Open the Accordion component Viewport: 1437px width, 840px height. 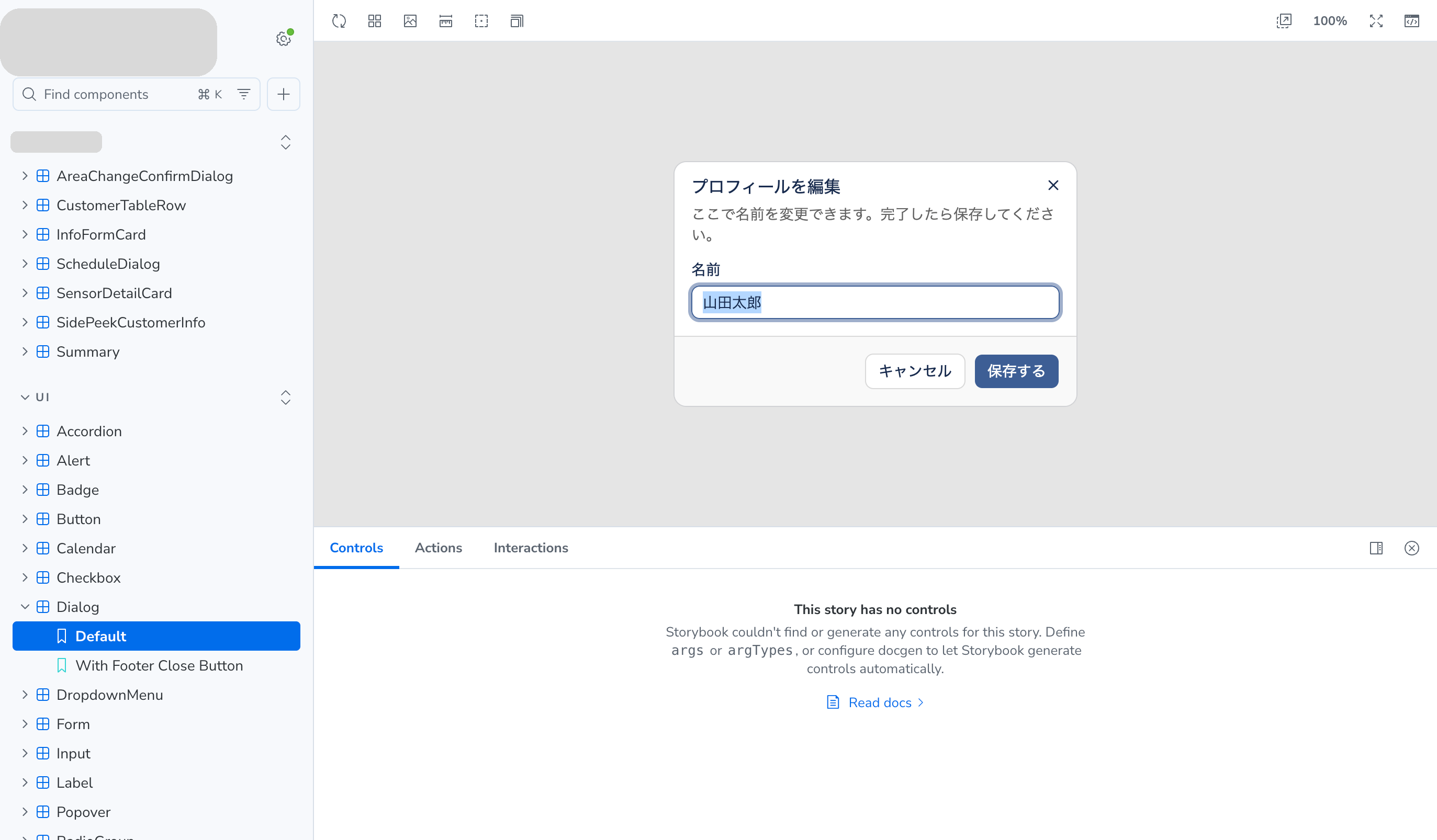click(89, 432)
